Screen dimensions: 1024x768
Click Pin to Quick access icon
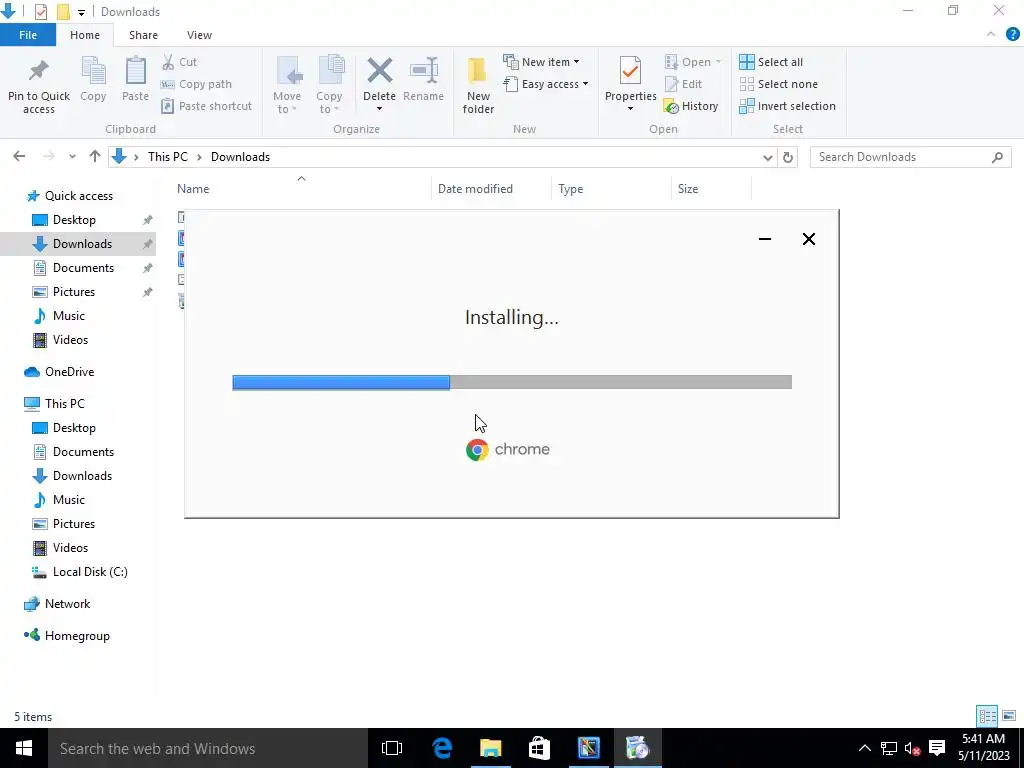coord(39,70)
